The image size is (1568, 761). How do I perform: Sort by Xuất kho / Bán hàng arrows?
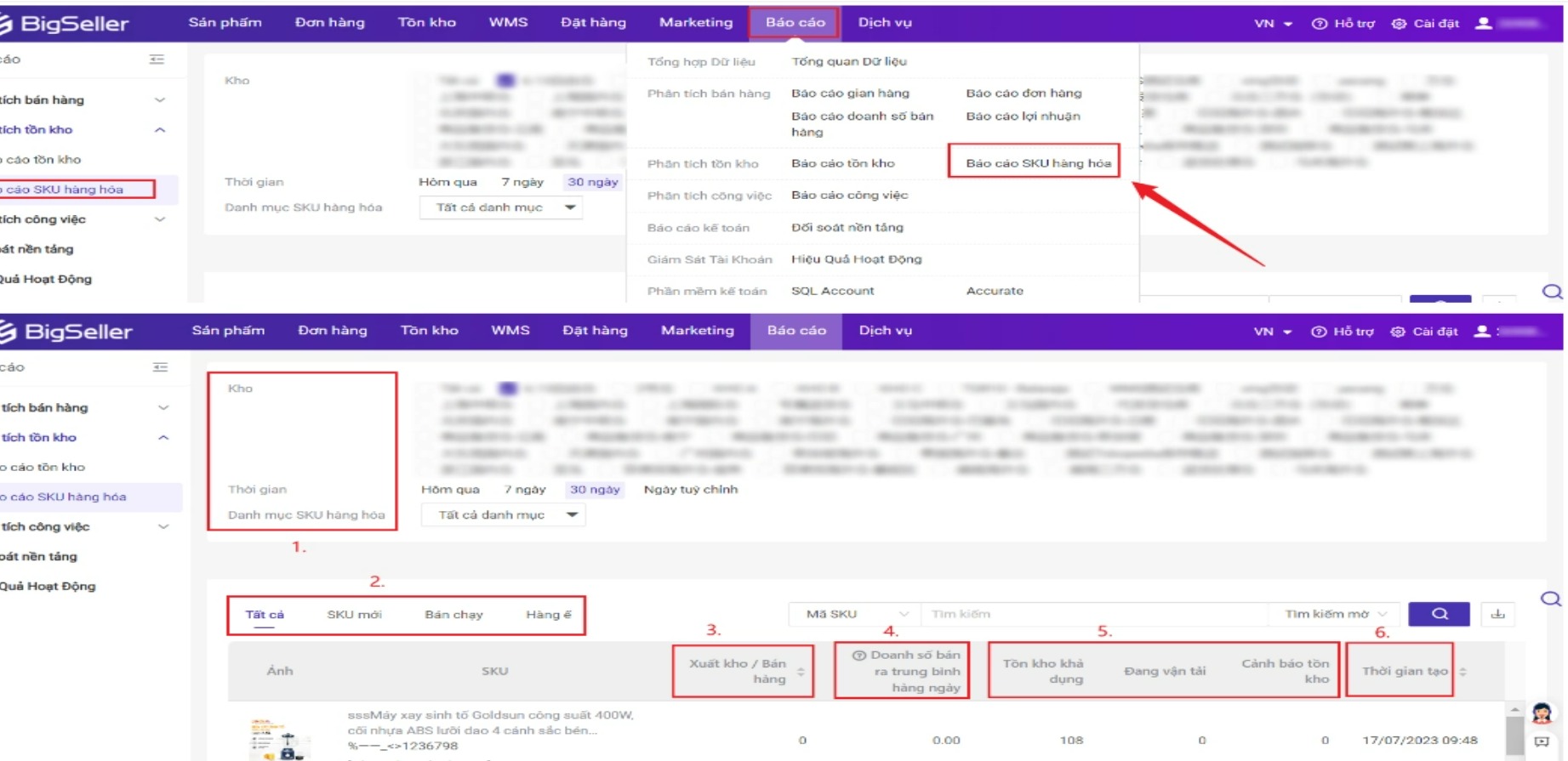(801, 672)
